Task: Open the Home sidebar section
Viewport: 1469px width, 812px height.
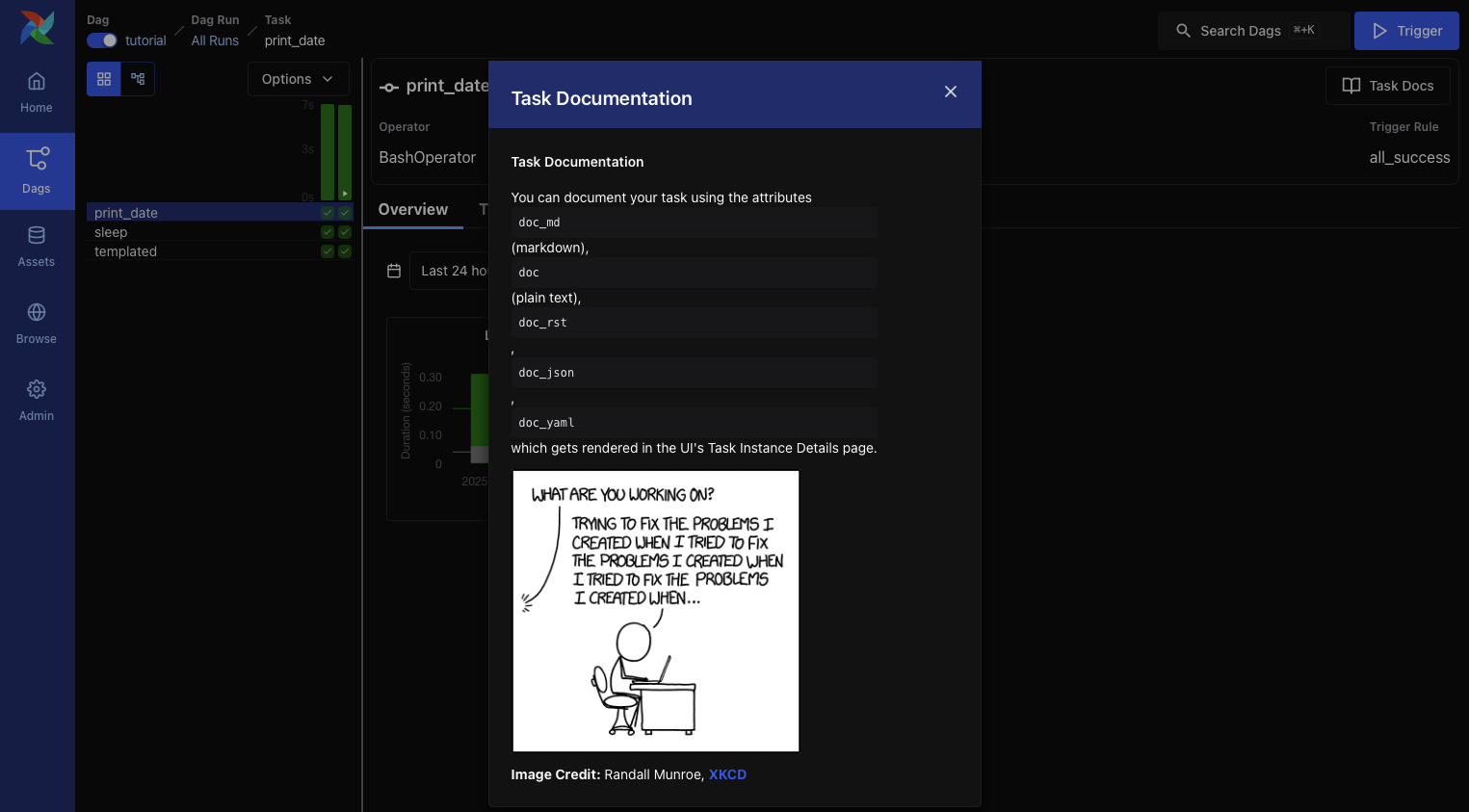Action: click(x=37, y=93)
